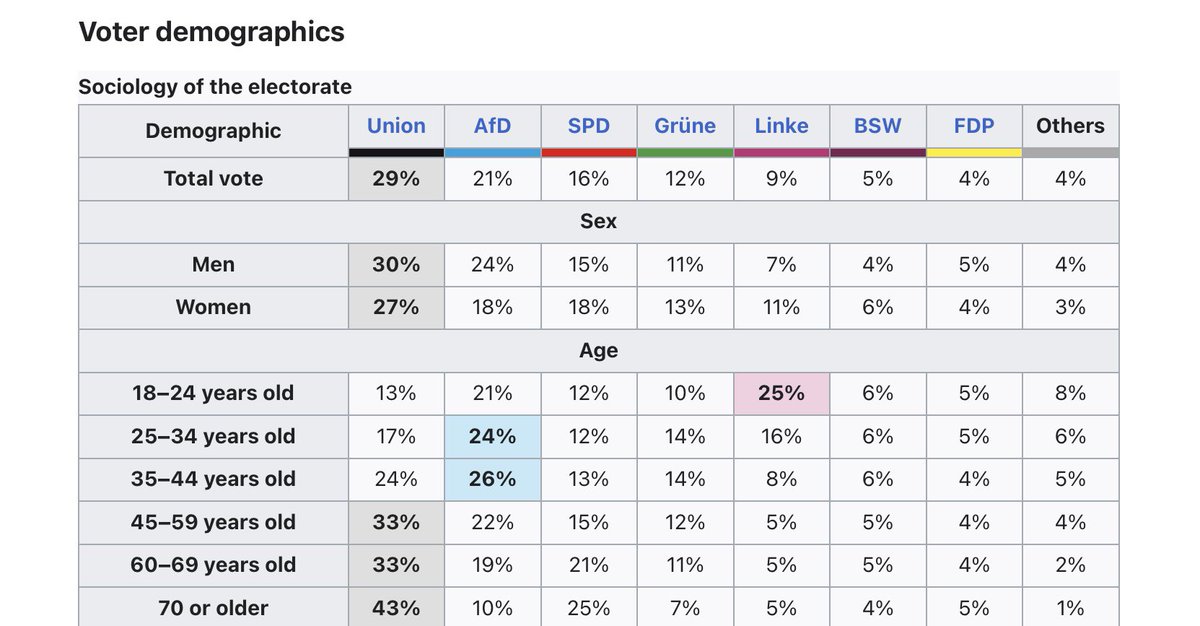Click the yellow FDP color bar
The height and width of the screenshot is (626, 1200).
click(973, 153)
